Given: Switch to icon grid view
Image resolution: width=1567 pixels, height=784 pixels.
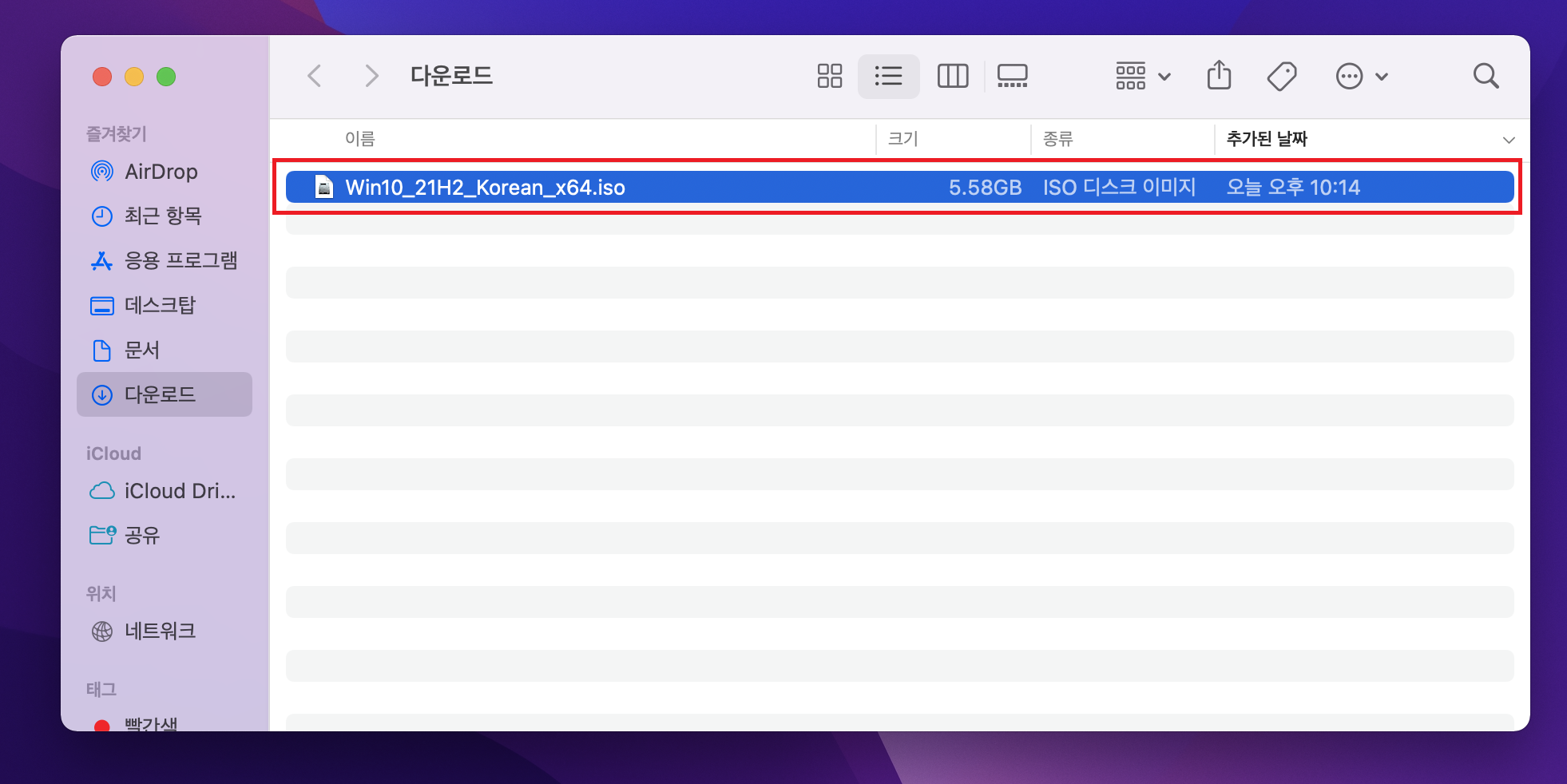Looking at the screenshot, I should click(830, 76).
